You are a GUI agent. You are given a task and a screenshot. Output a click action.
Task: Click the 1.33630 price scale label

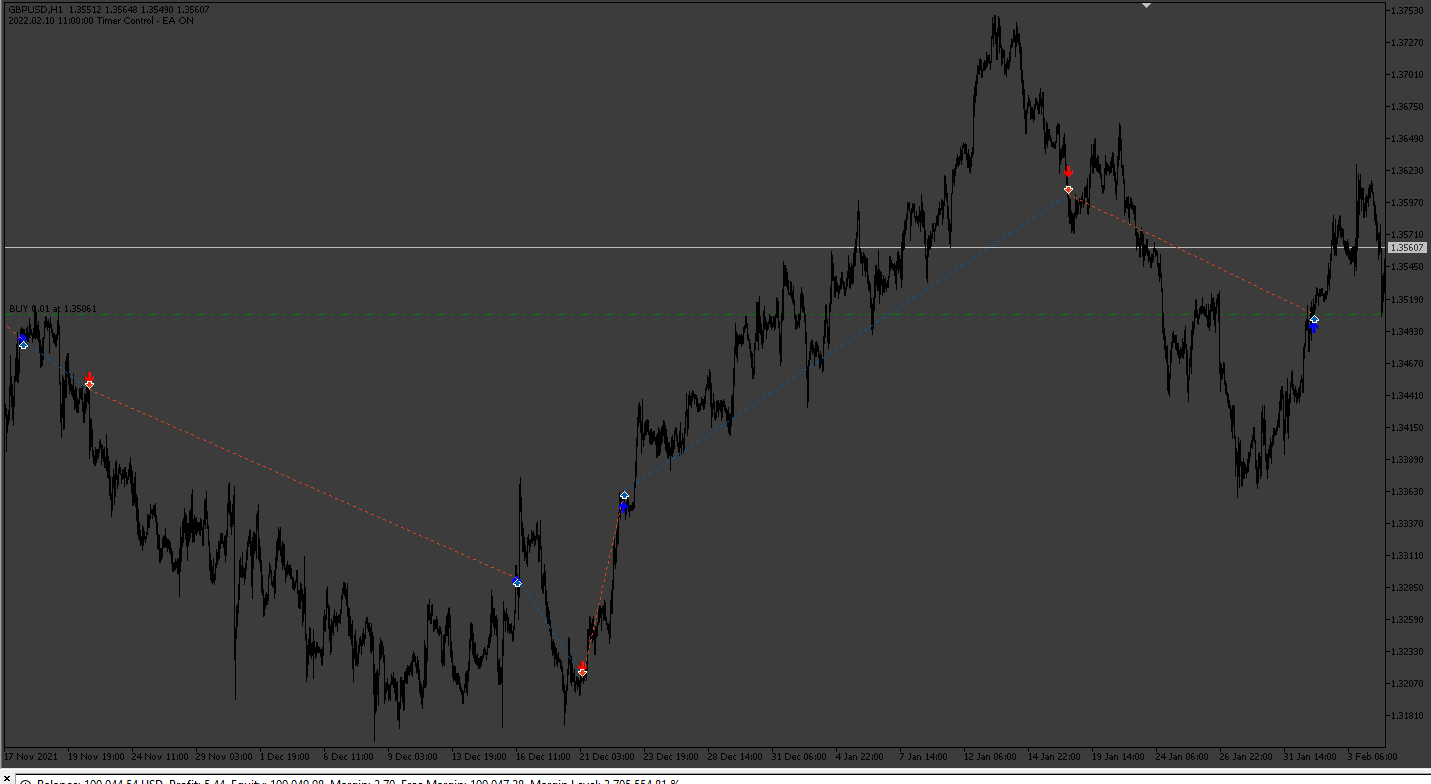pyautogui.click(x=1406, y=491)
